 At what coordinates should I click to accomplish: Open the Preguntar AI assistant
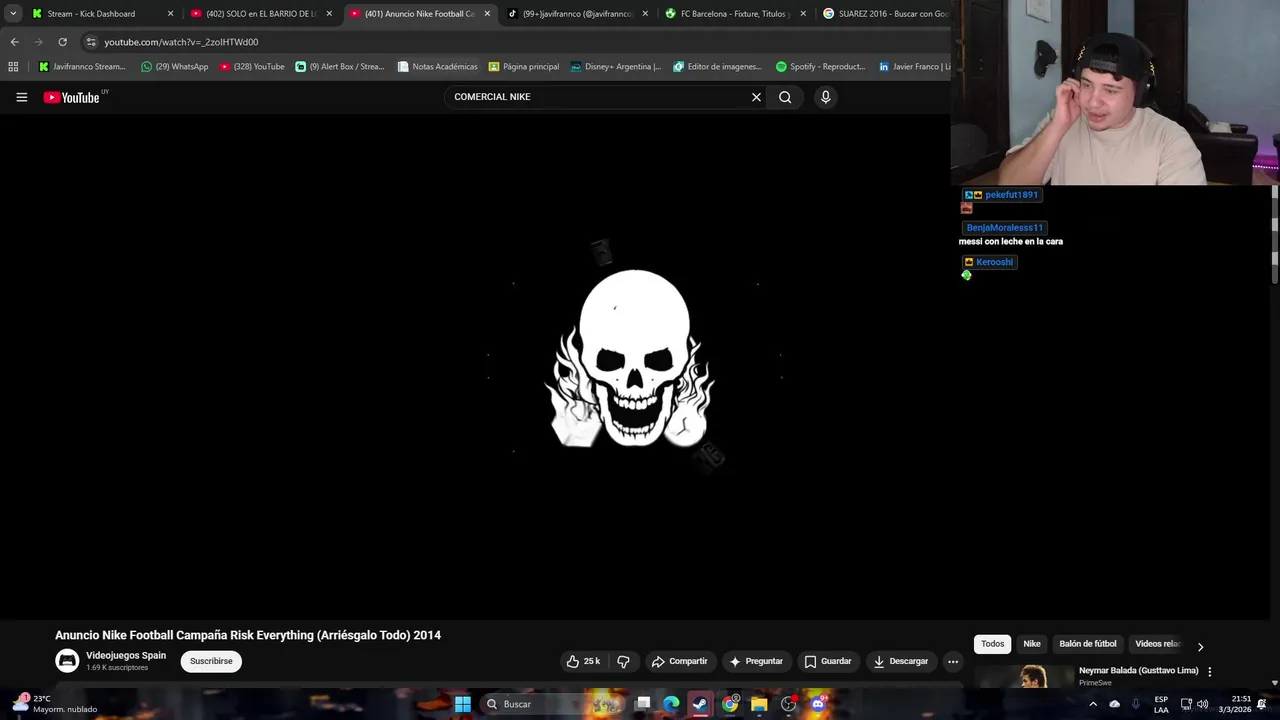pyautogui.click(x=756, y=661)
